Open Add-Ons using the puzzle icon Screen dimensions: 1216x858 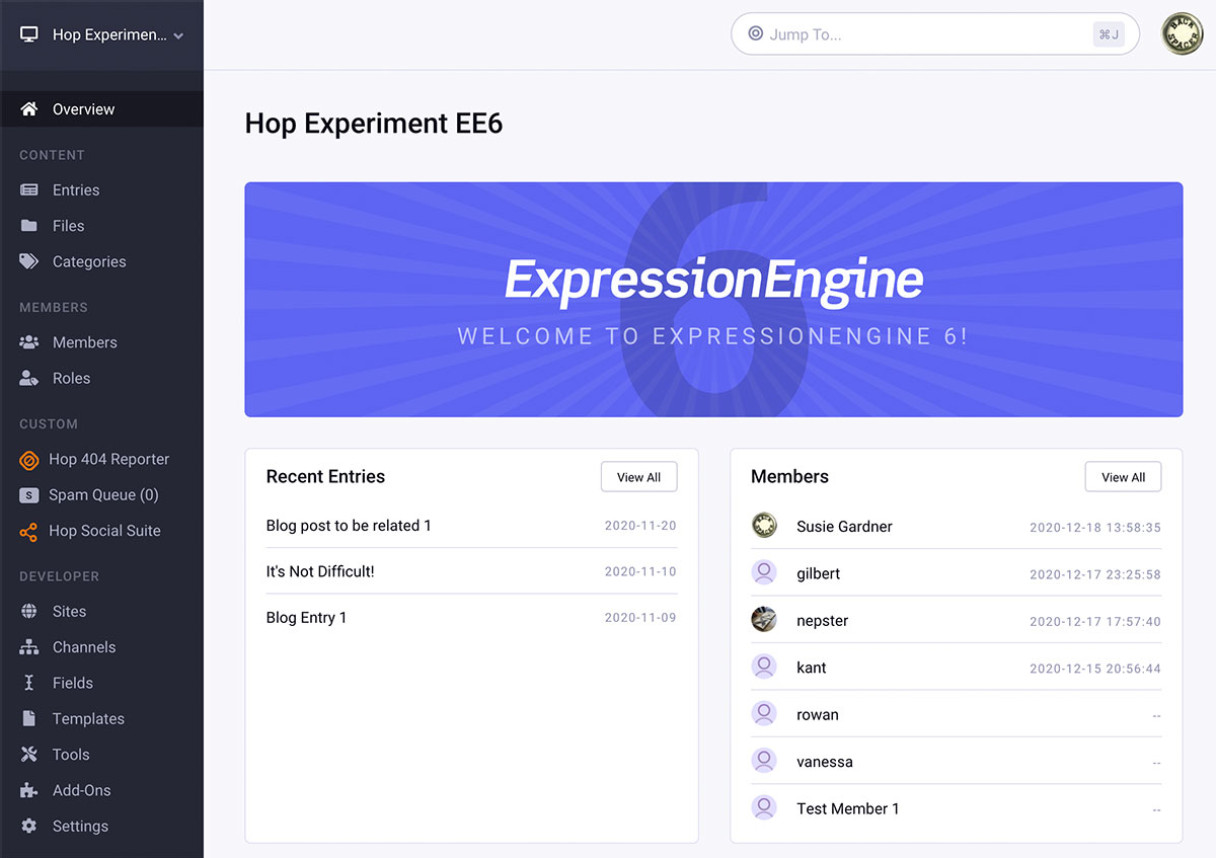(28, 790)
